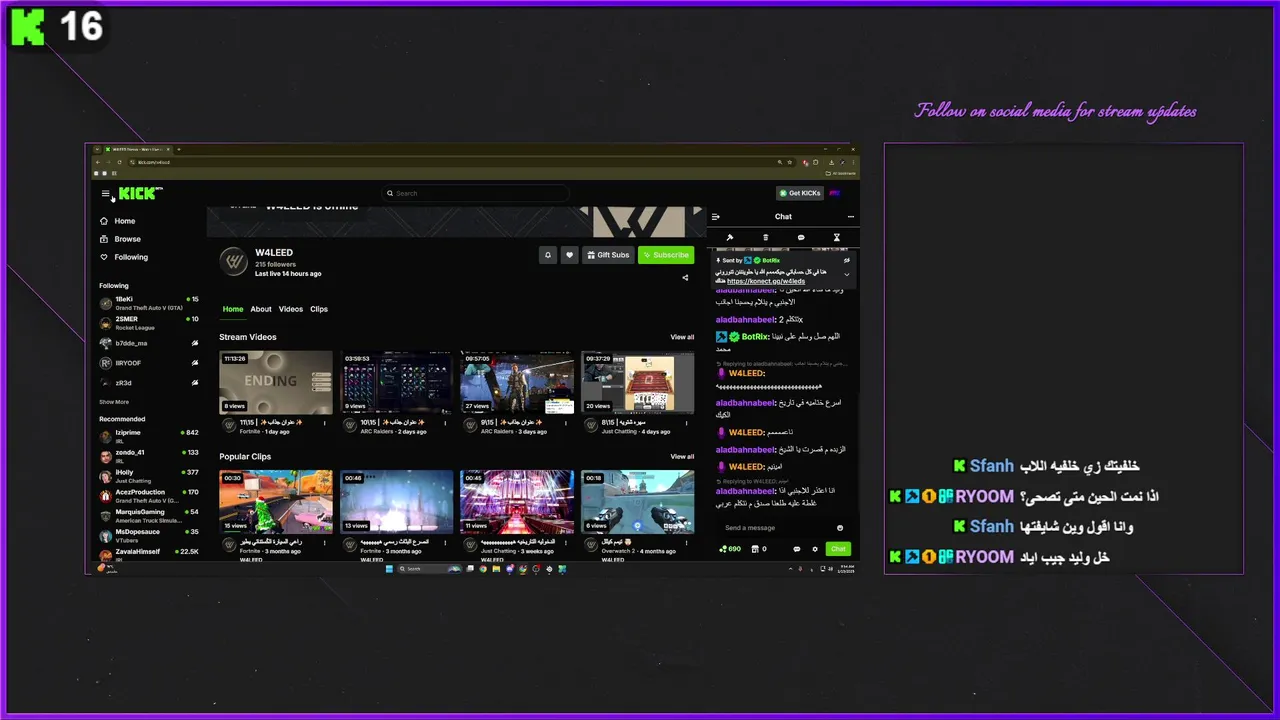Click the Get KICKs button
The image size is (1280, 720).
[800, 193]
